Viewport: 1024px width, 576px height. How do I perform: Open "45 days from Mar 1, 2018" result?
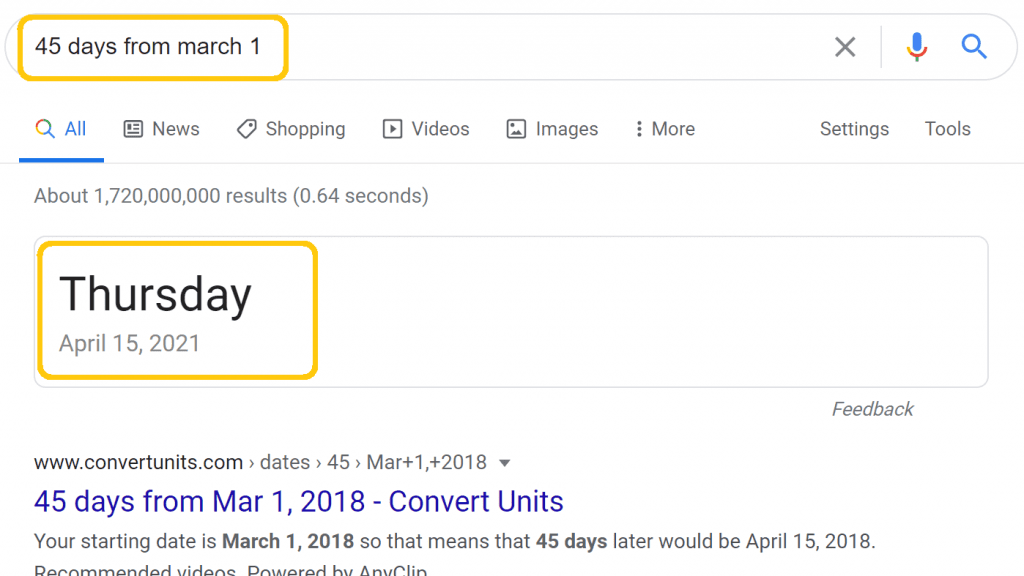(x=298, y=501)
